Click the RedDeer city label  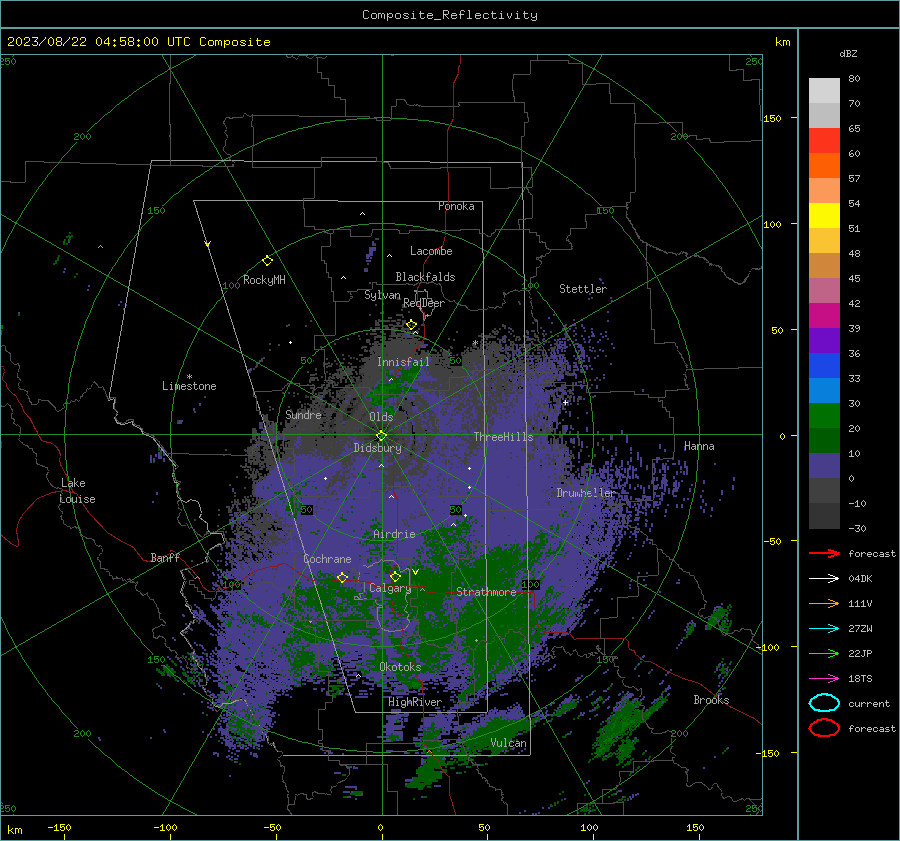click(424, 303)
